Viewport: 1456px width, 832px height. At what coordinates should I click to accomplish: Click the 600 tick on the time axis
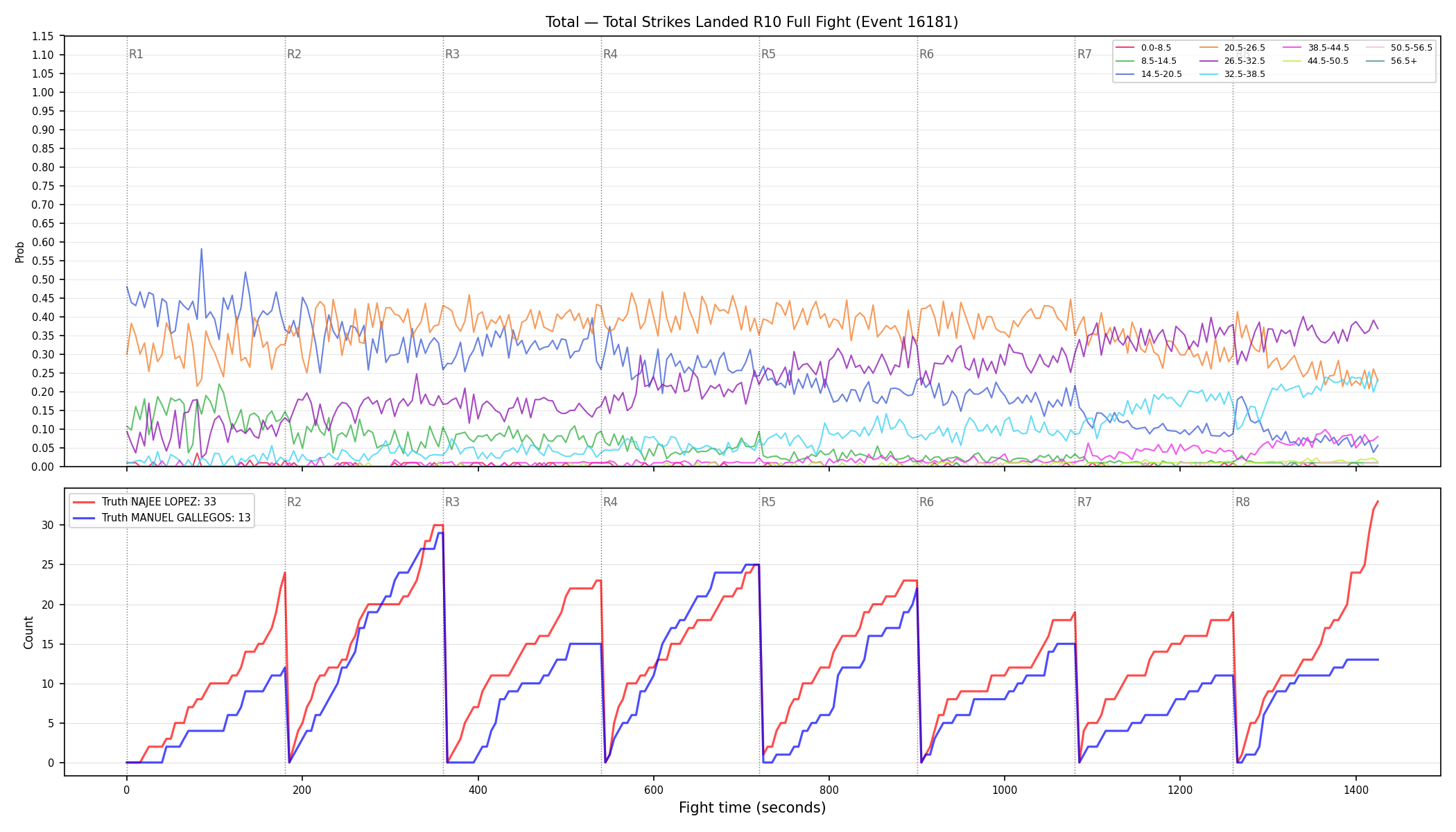coord(654,789)
